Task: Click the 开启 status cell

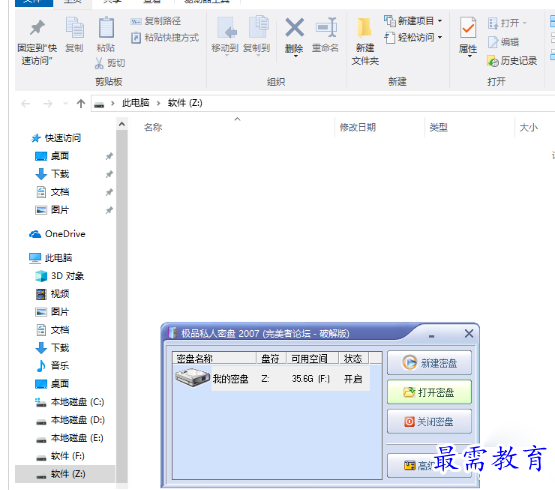Action: (353, 379)
